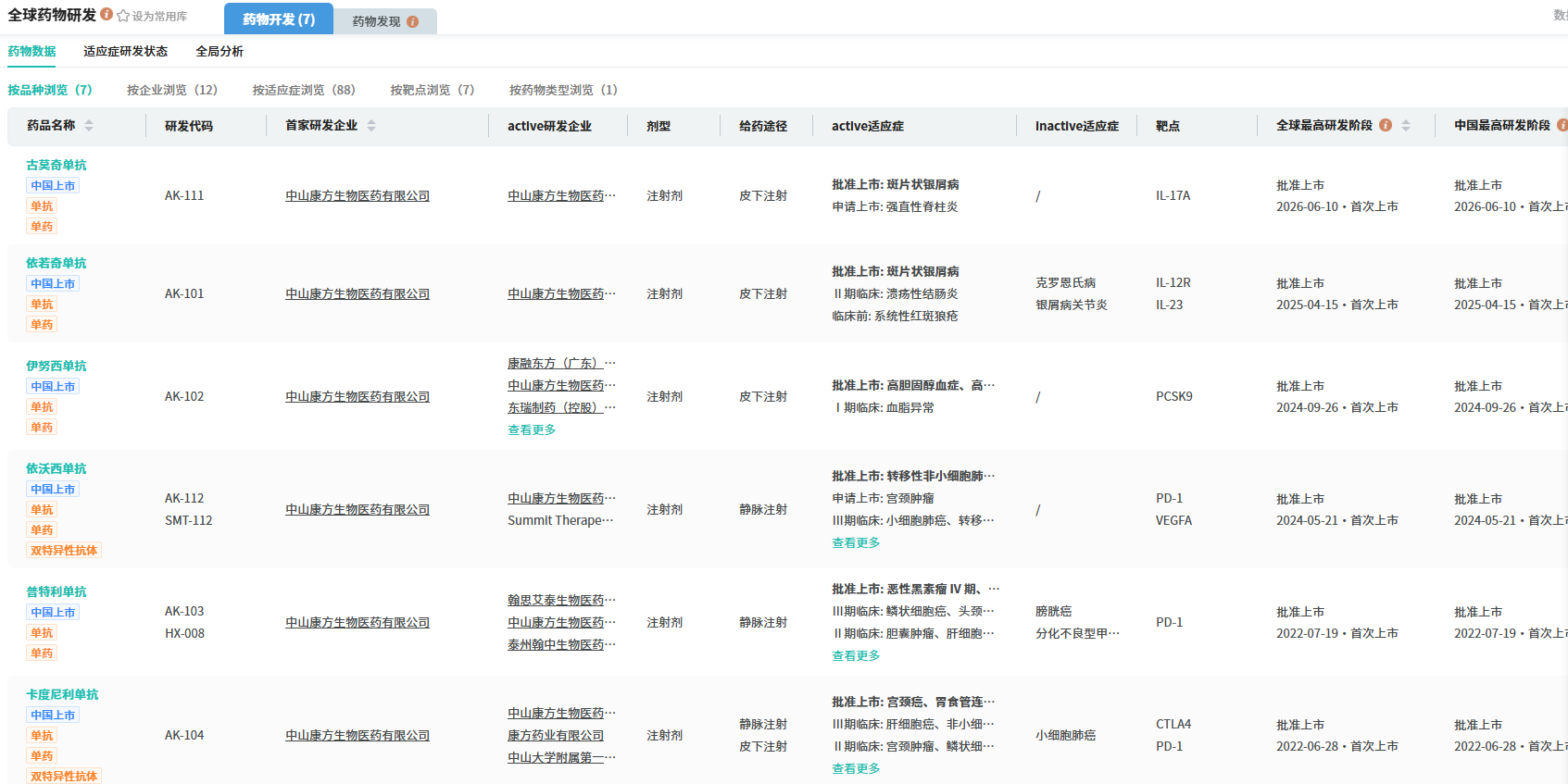Sort by 药品名称 column arrows
Image resolution: width=1568 pixels, height=784 pixels.
[x=89, y=125]
